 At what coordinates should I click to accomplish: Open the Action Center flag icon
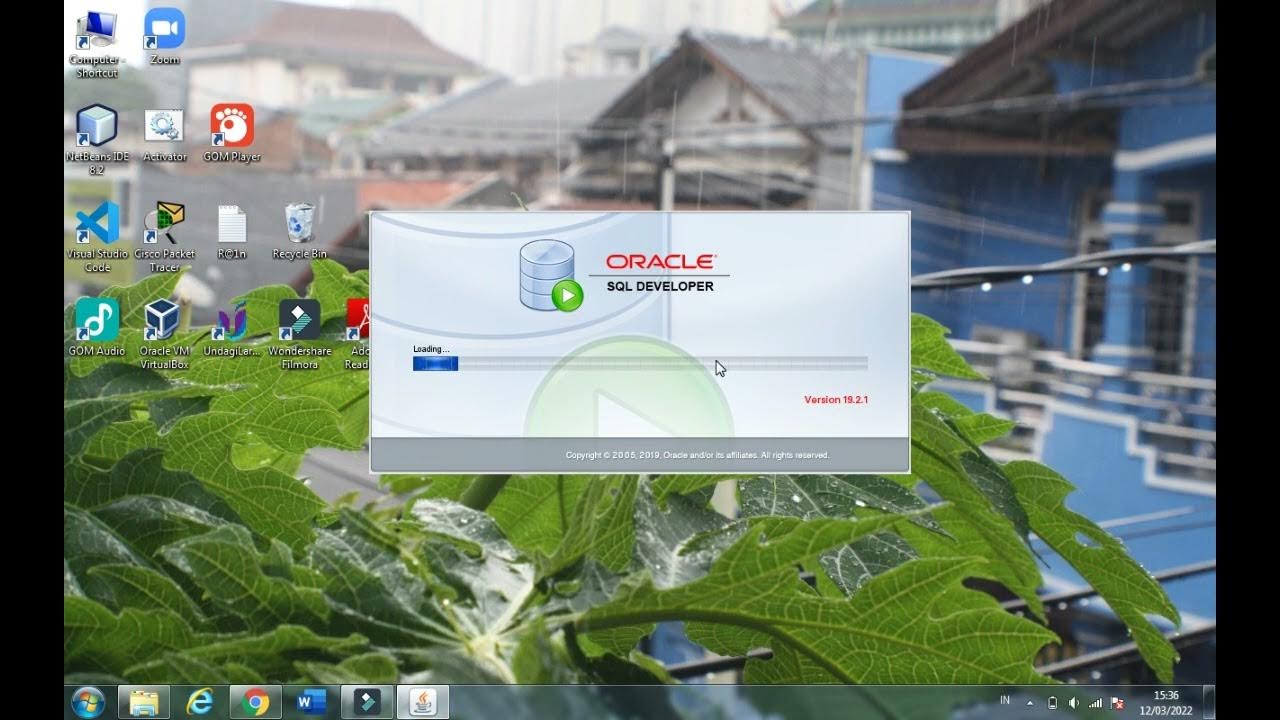coord(1117,702)
